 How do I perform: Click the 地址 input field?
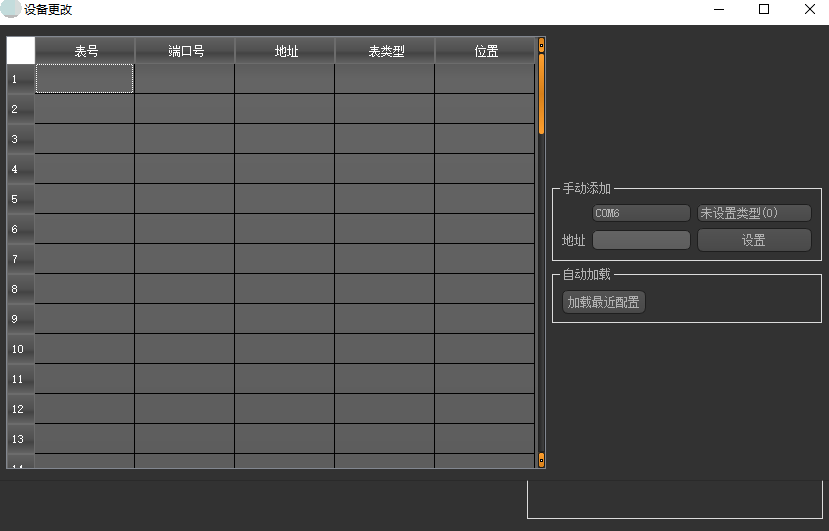pos(641,240)
